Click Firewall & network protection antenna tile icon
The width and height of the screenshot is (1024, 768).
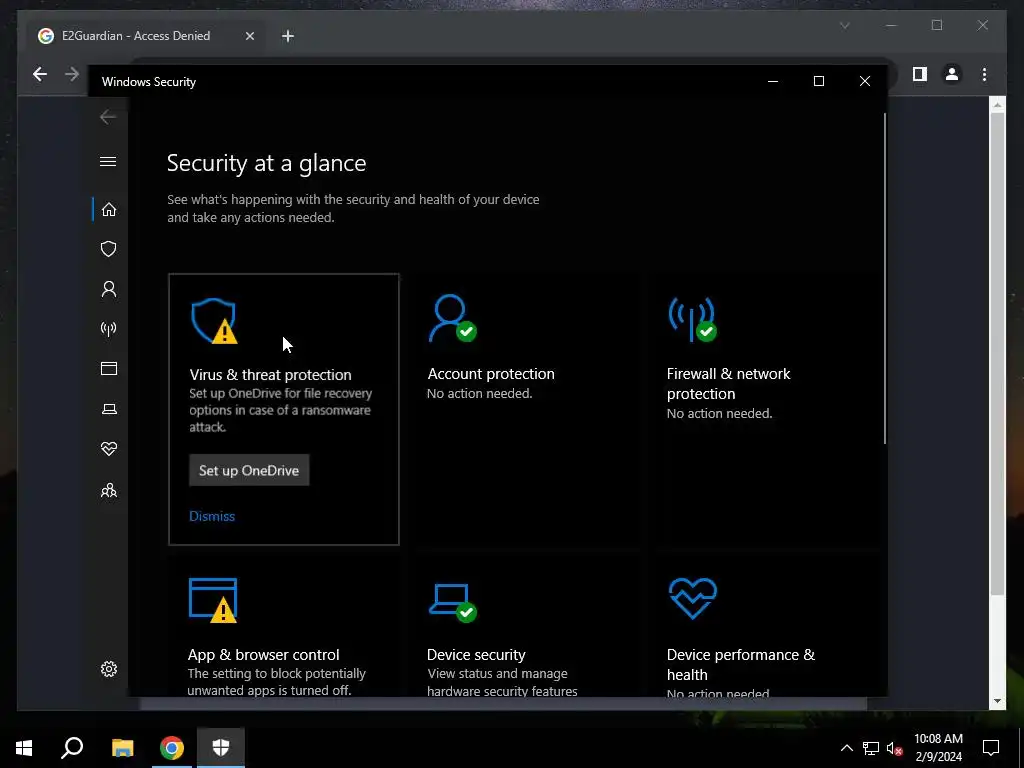pos(692,319)
